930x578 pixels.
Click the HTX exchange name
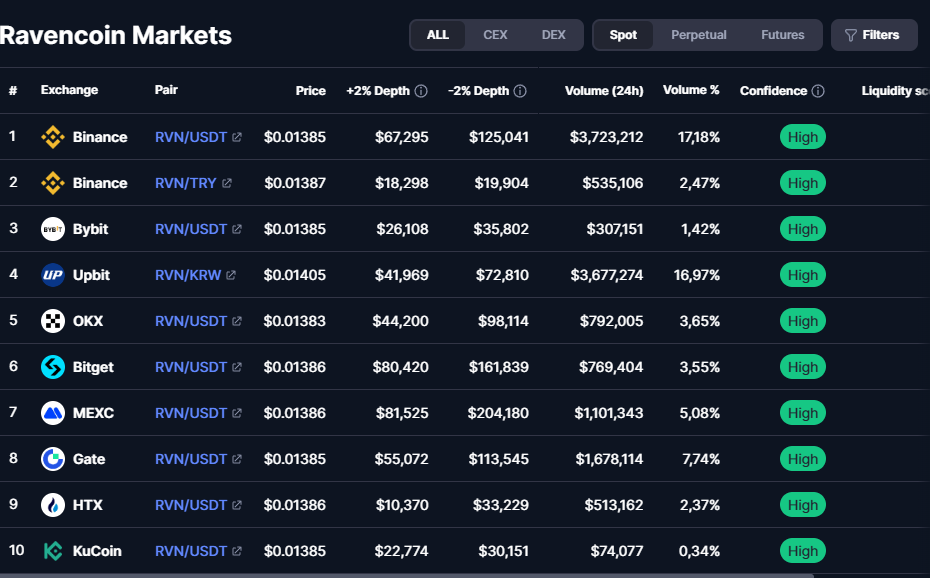coord(87,504)
